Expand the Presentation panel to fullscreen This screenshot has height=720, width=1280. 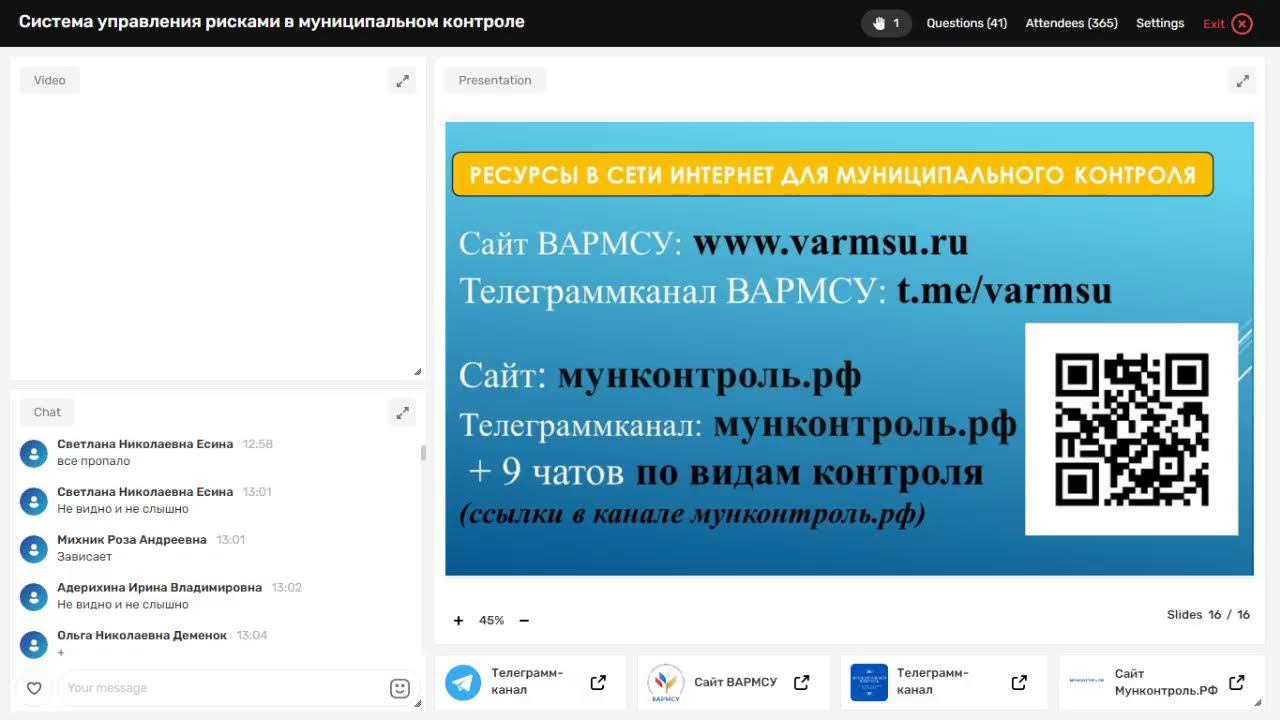(1242, 81)
